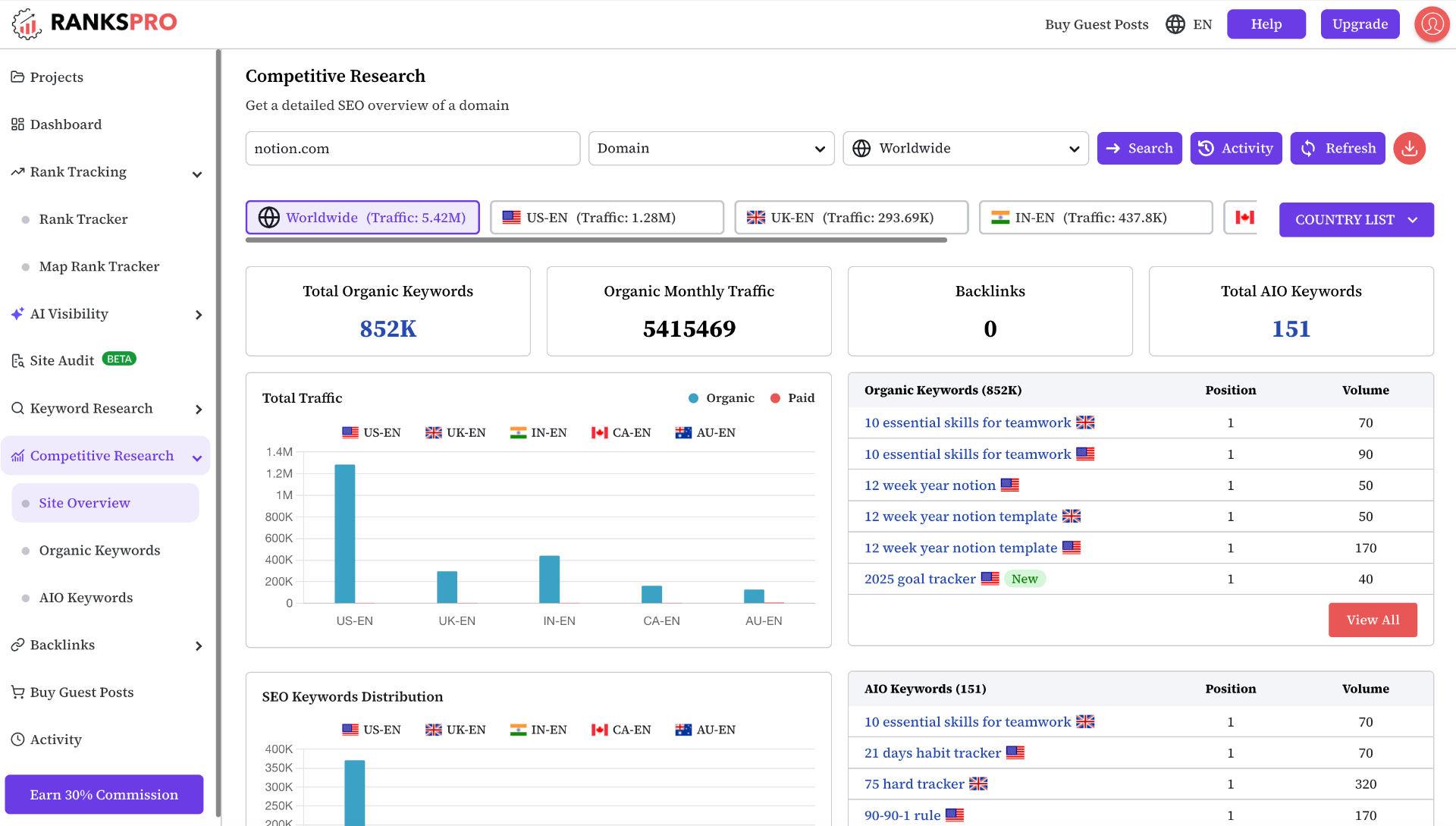Click the RanksPro logo icon
The width and height of the screenshot is (1456, 826).
click(27, 24)
